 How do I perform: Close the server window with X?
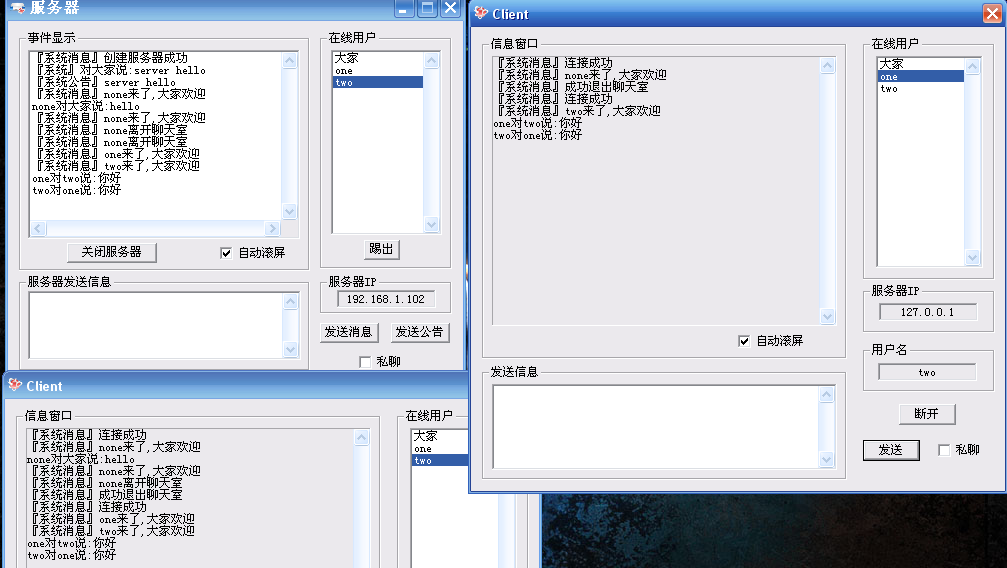point(450,8)
